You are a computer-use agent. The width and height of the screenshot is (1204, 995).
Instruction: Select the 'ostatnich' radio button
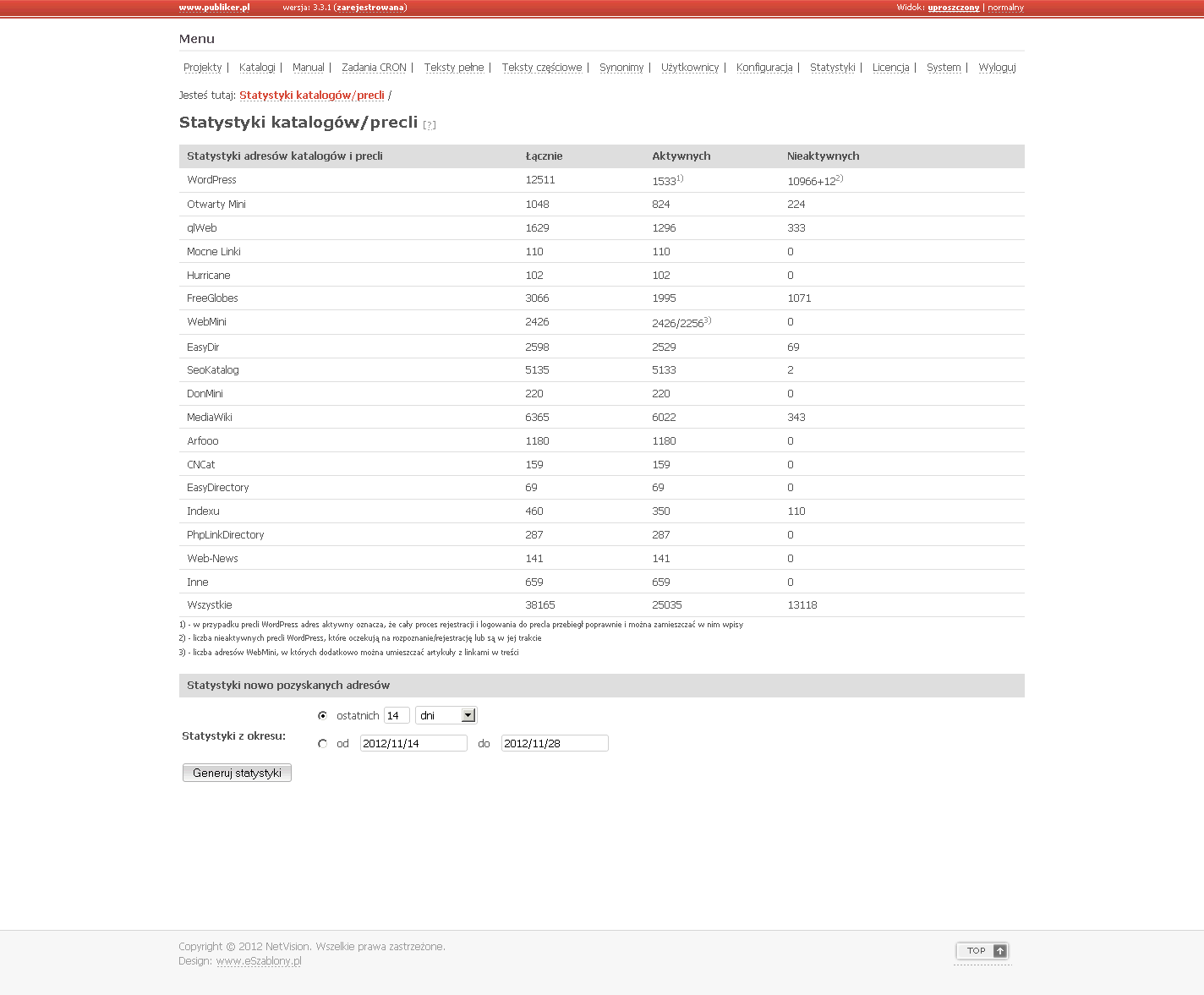(x=322, y=716)
